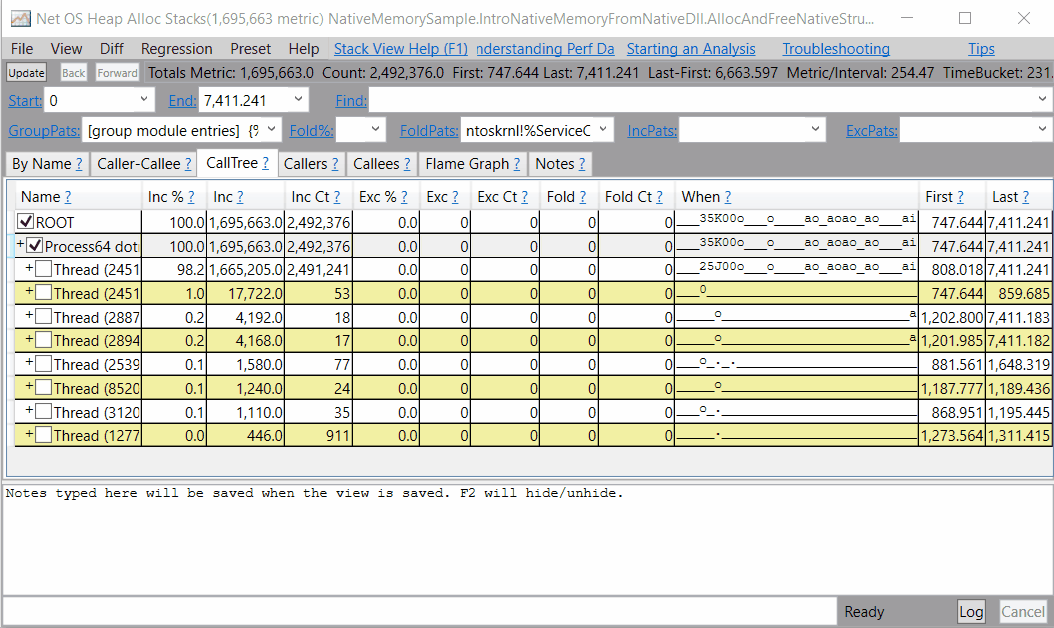This screenshot has width=1054, height=628.
Task: Expand the Thread (8520 node
Action: [29, 386]
